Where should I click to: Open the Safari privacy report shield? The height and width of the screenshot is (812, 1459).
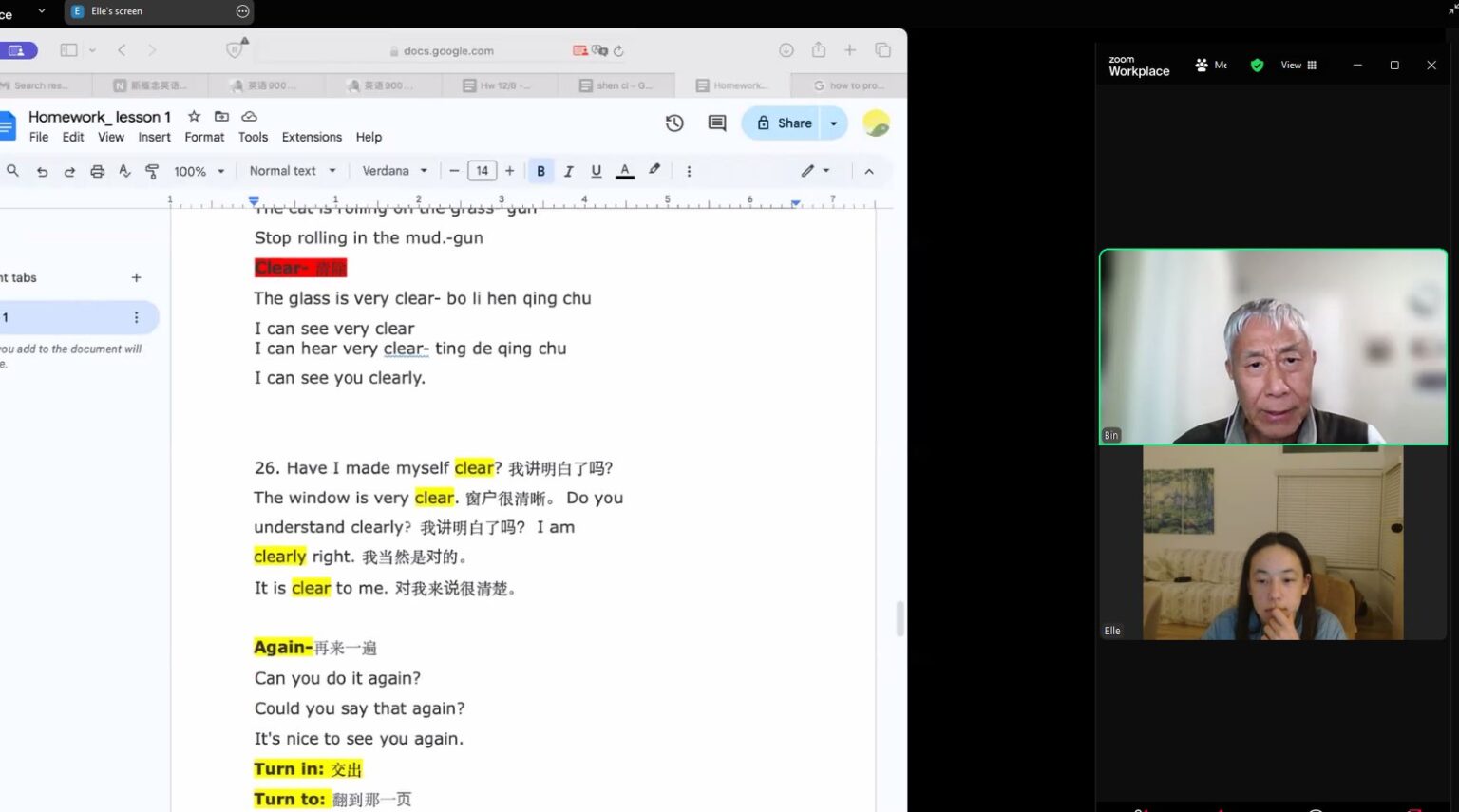pyautogui.click(x=235, y=49)
